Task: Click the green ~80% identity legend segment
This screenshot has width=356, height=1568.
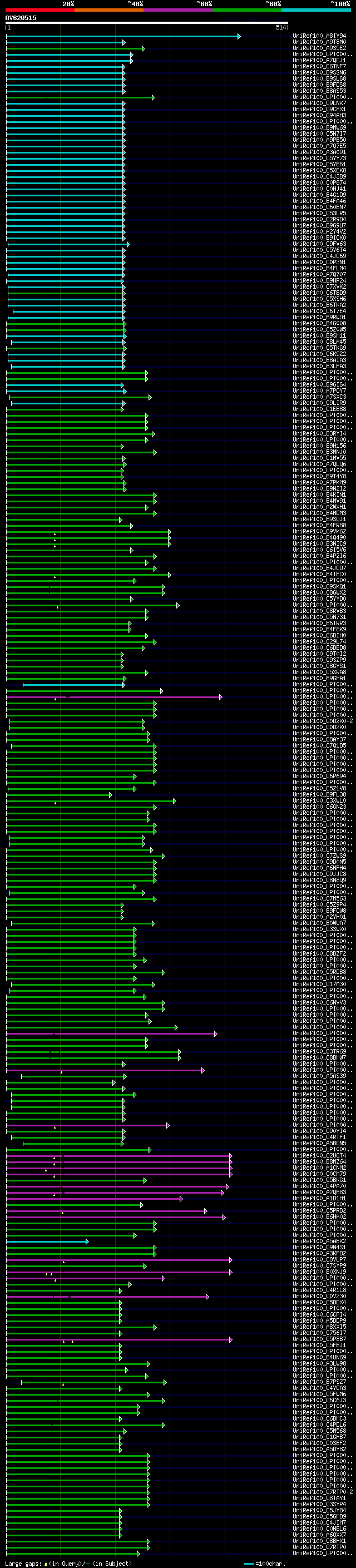Action: pos(247,10)
